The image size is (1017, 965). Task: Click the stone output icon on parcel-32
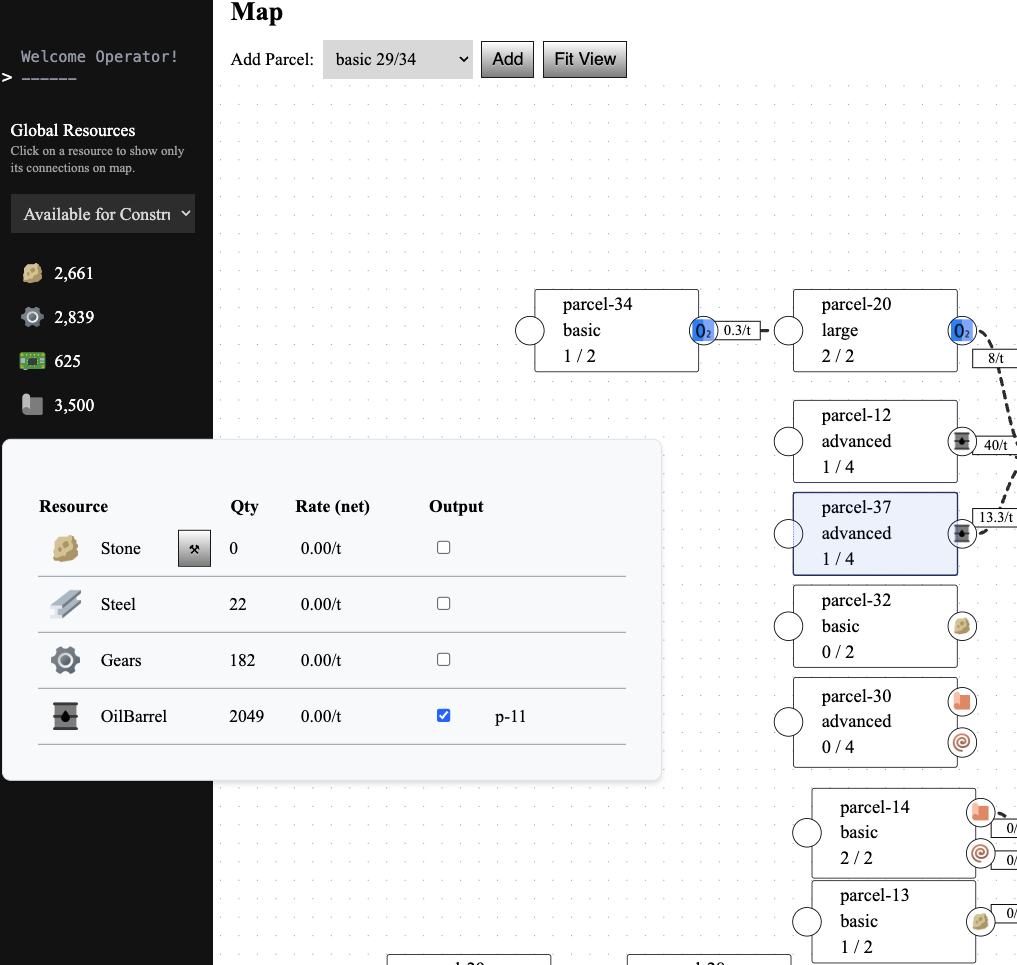[x=961, y=625]
